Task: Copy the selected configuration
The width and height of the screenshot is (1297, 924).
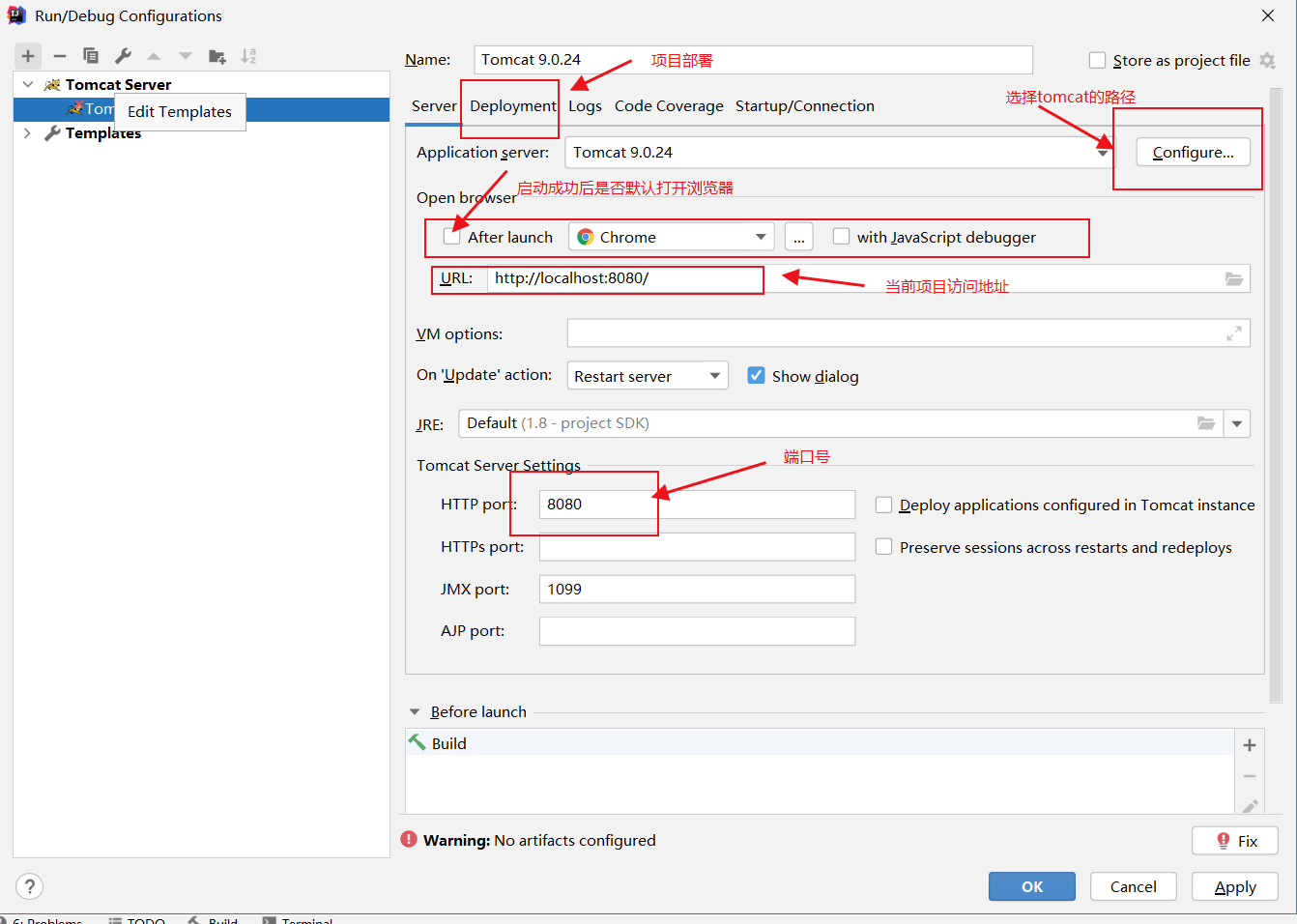Action: tap(91, 56)
